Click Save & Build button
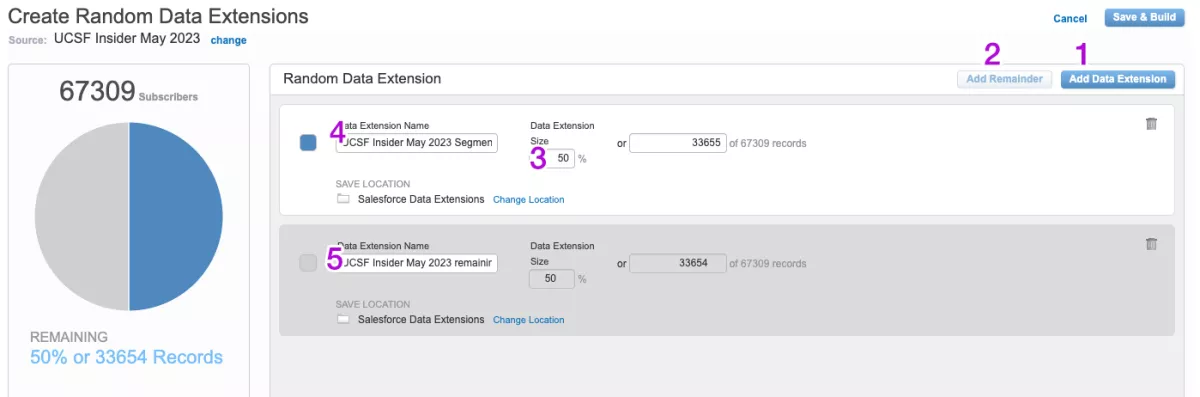 pos(1144,18)
